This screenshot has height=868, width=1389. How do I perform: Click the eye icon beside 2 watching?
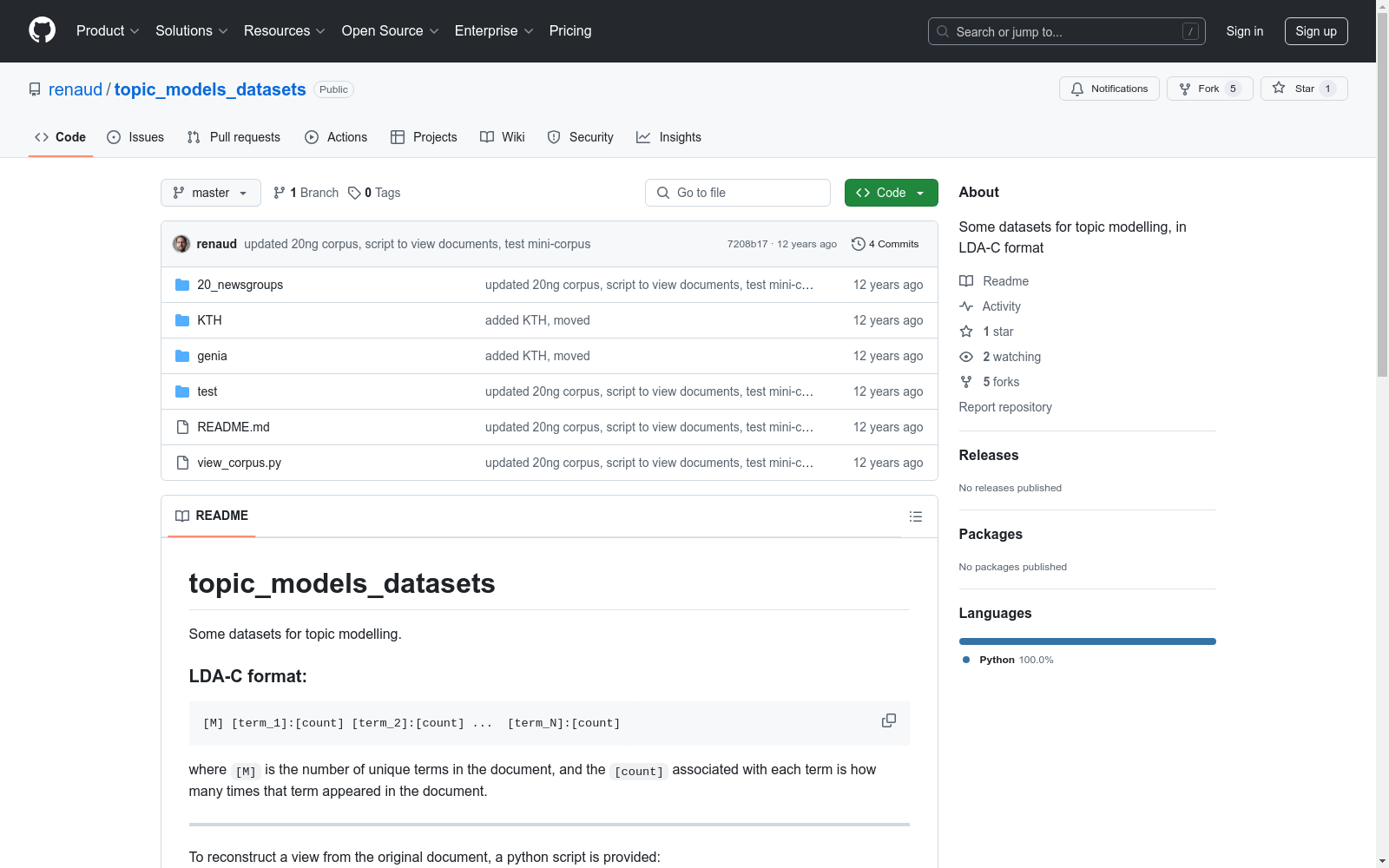966,357
